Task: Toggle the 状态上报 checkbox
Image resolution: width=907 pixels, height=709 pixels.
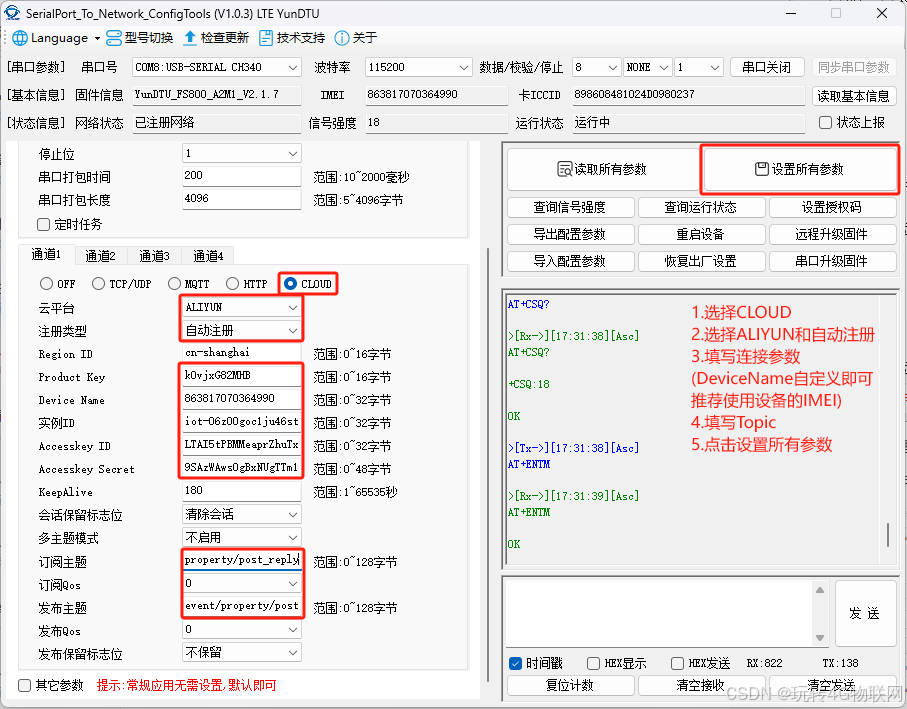Action: click(825, 123)
